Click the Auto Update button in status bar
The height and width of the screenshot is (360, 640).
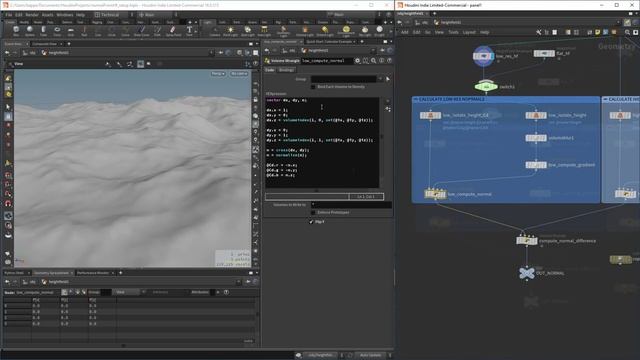point(371,355)
